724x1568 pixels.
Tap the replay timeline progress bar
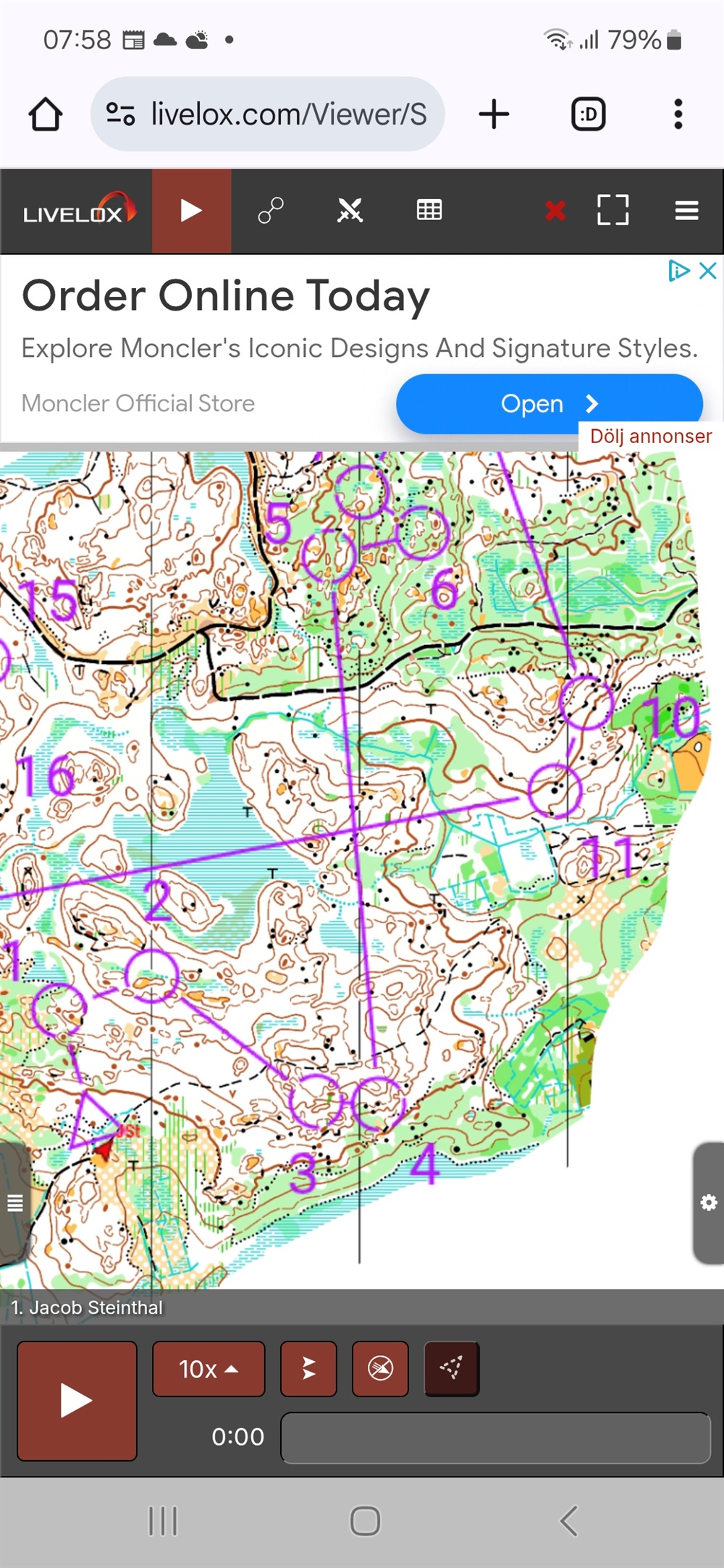pyautogui.click(x=496, y=1438)
